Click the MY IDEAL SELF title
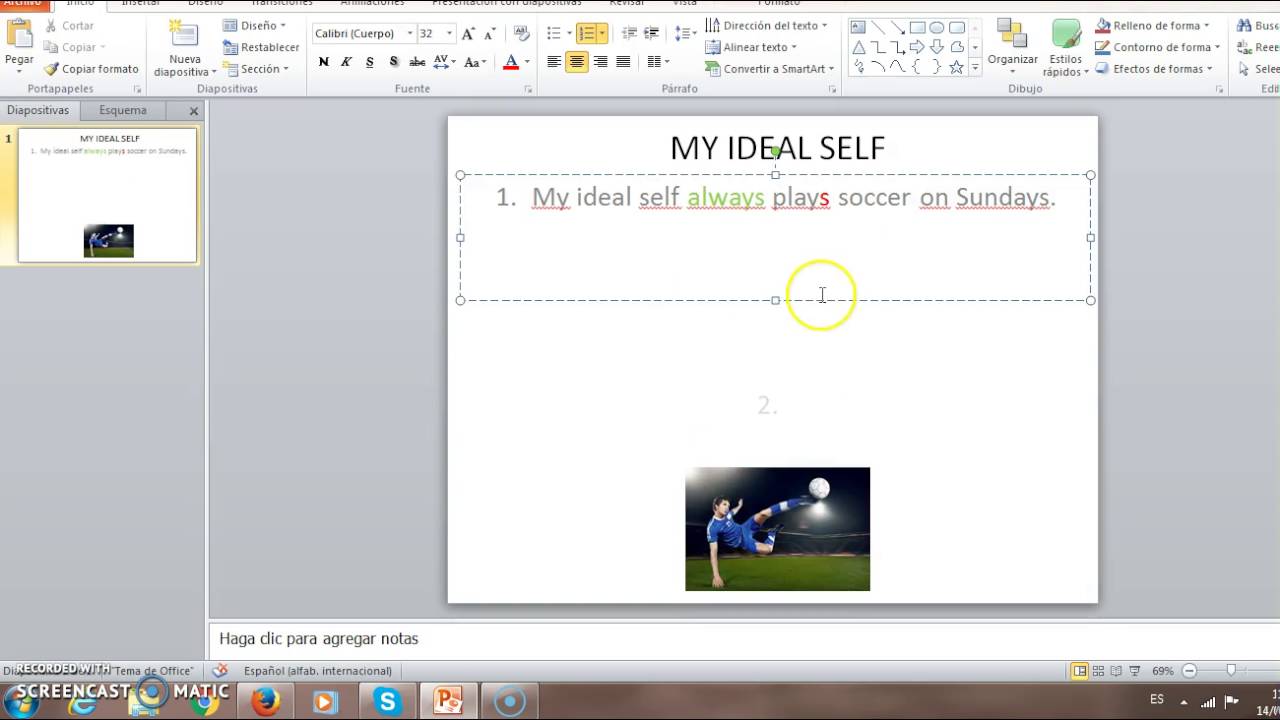This screenshot has width=1280, height=720. tap(777, 148)
